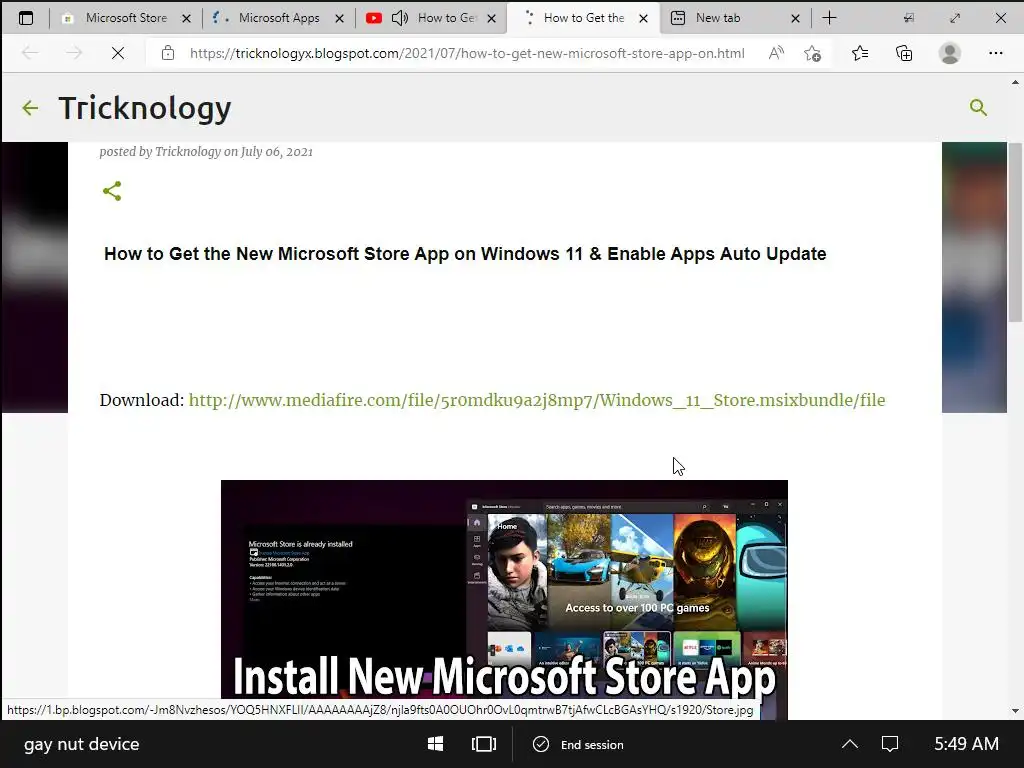Image resolution: width=1024 pixels, height=768 pixels.
Task: Open the browser profile avatar
Action: 950,53
